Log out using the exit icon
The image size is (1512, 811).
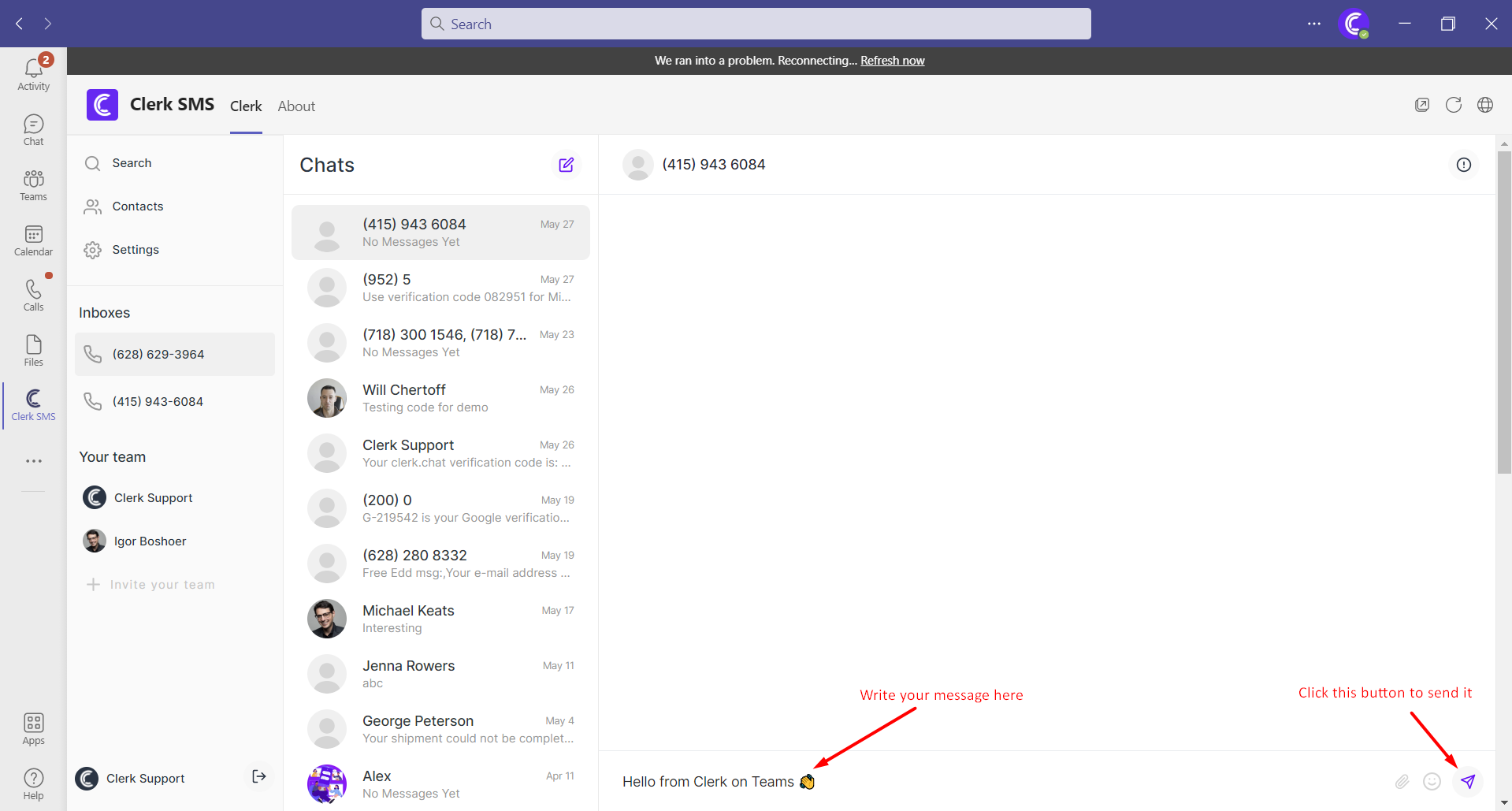click(258, 777)
